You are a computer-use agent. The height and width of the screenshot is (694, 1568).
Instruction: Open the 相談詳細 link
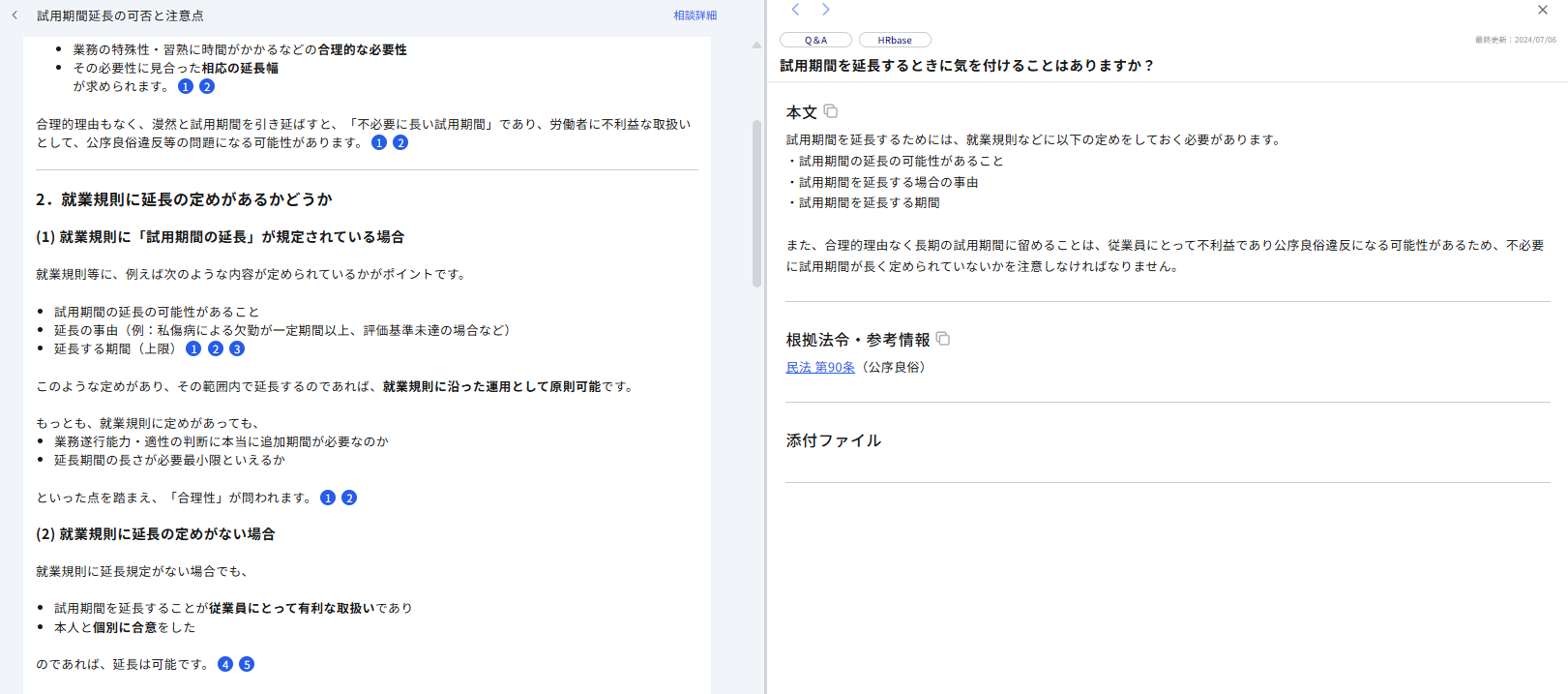point(695,15)
